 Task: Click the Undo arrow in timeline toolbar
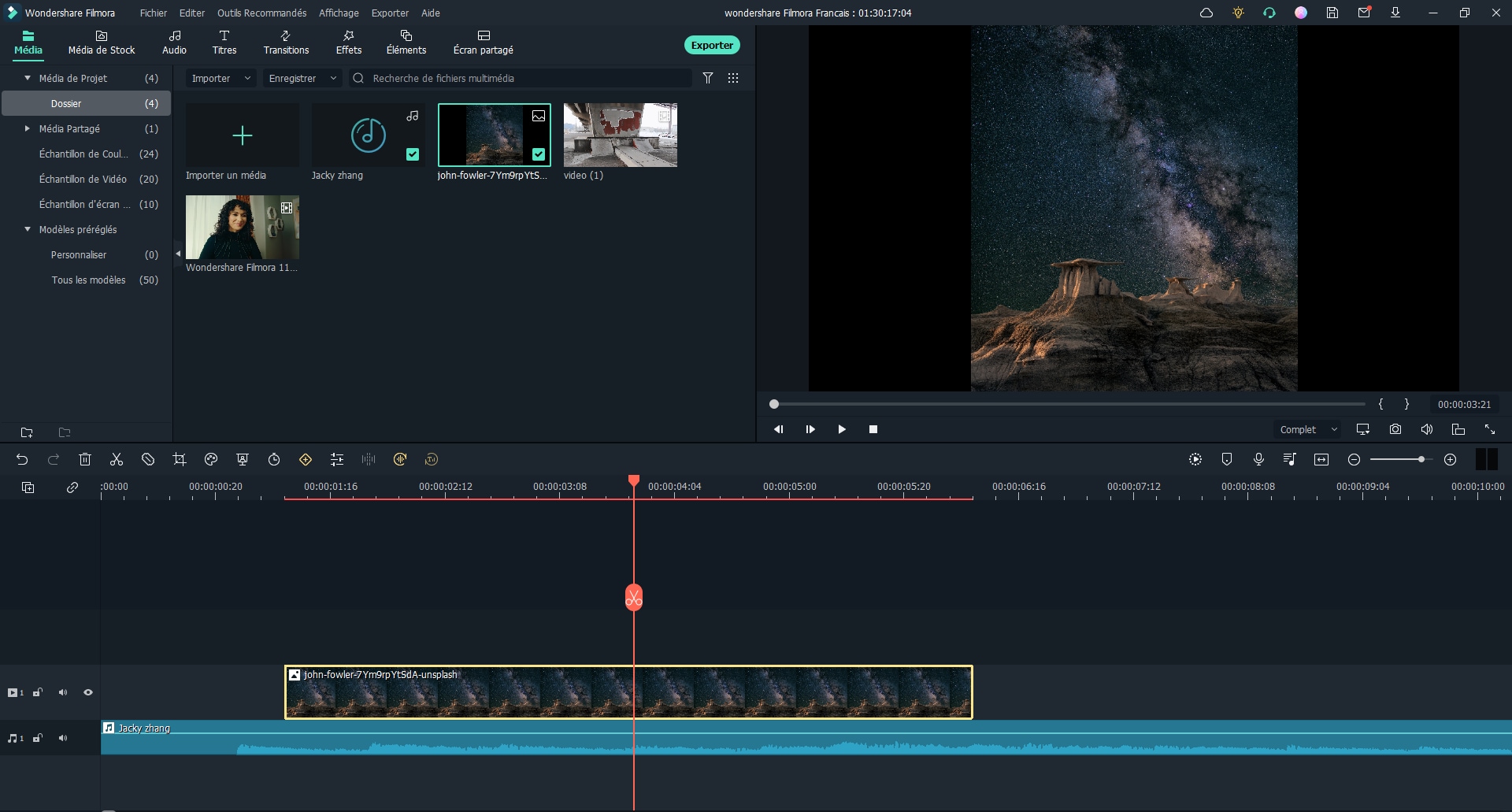pos(22,459)
